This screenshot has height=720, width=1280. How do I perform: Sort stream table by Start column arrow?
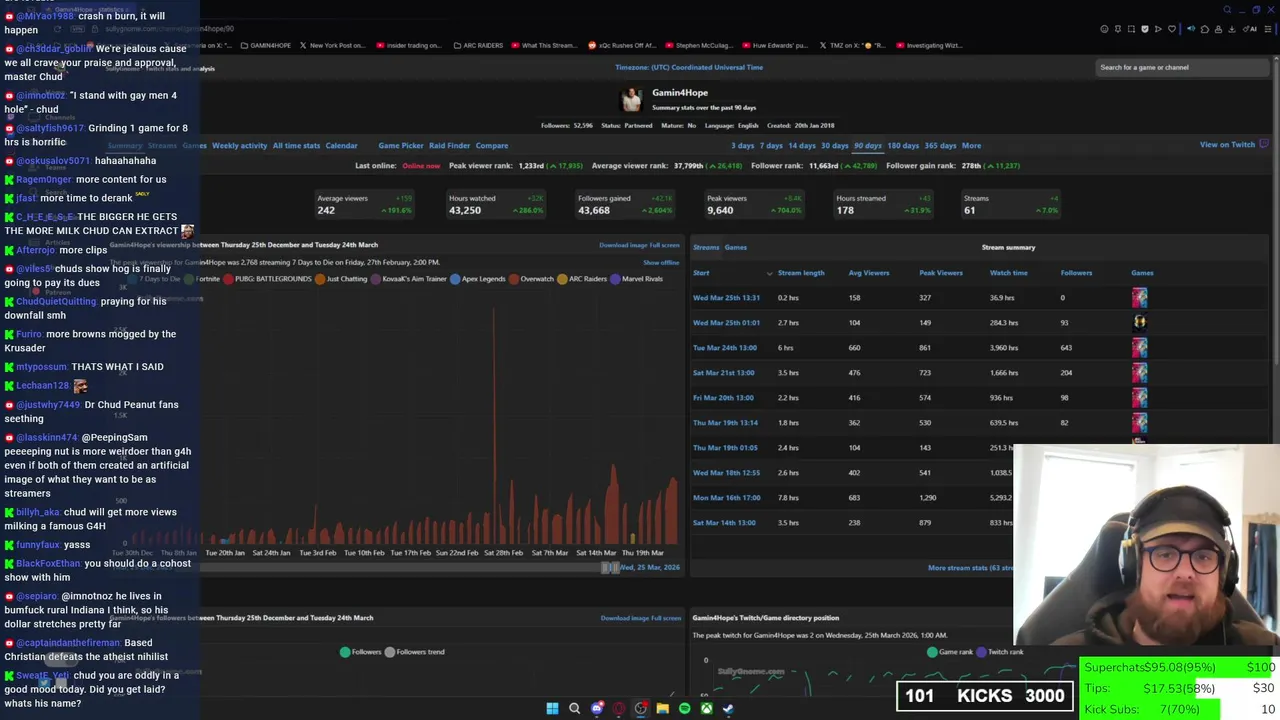(769, 273)
